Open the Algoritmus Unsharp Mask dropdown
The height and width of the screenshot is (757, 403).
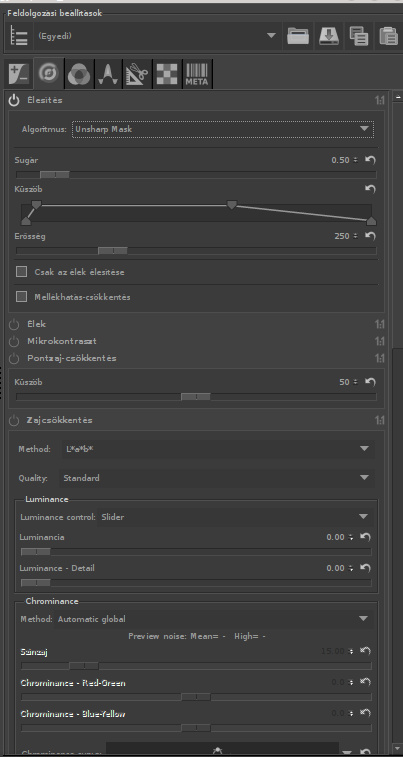(x=223, y=129)
